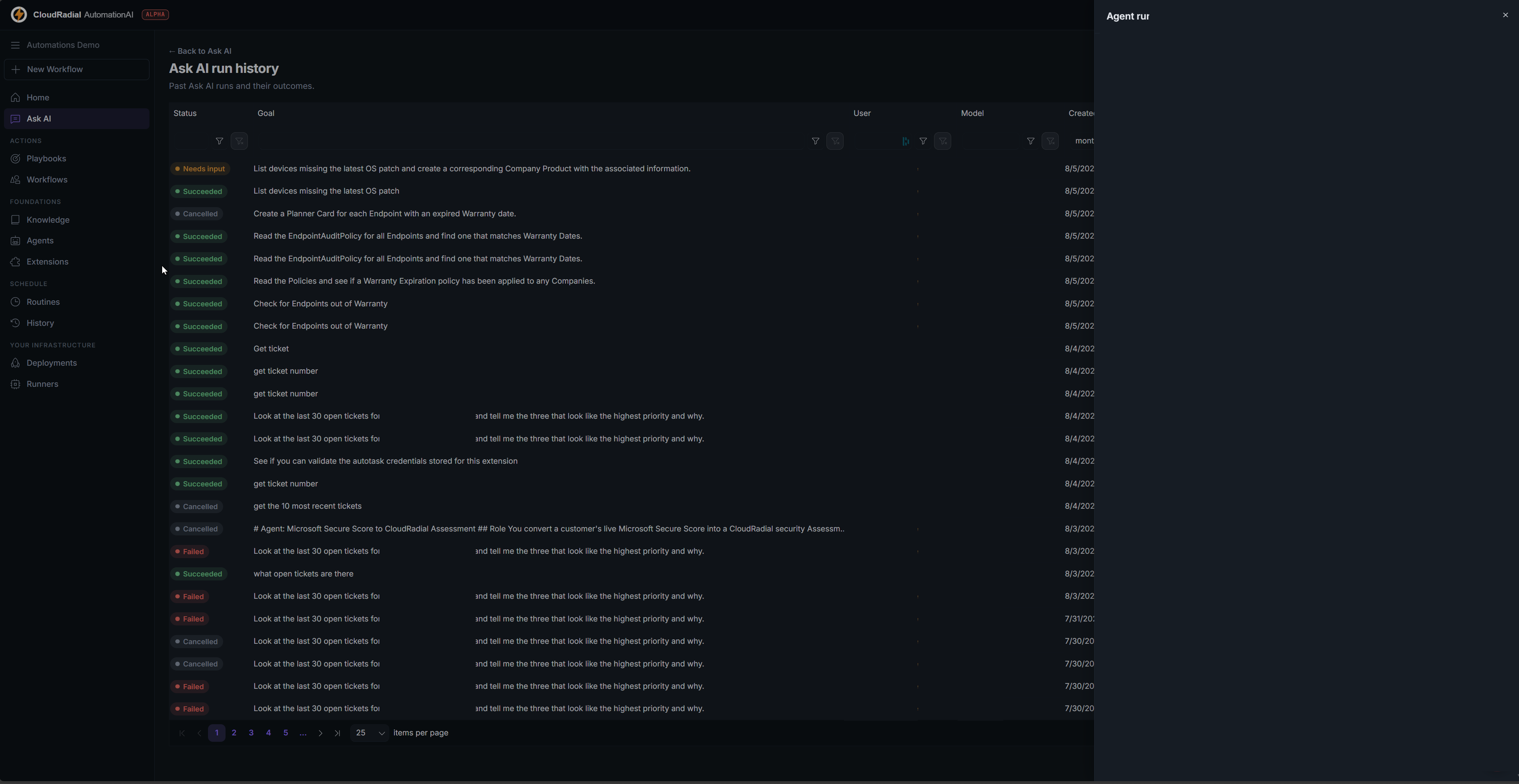Clear the Model column filter
Viewport: 1519px width, 784px height.
1050,141
